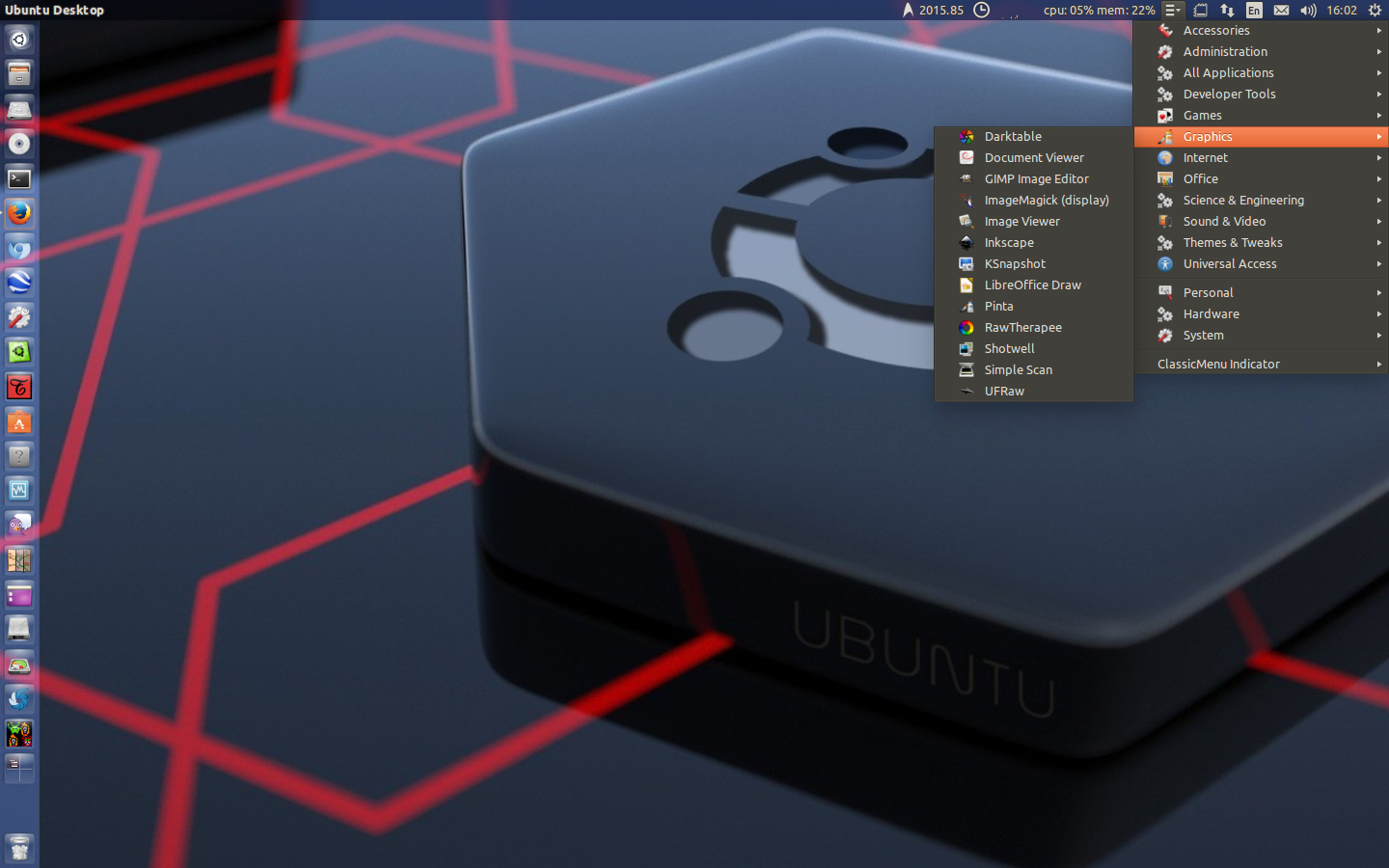This screenshot has height=868, width=1389.
Task: Expand the Universal Access category
Action: (x=1262, y=264)
